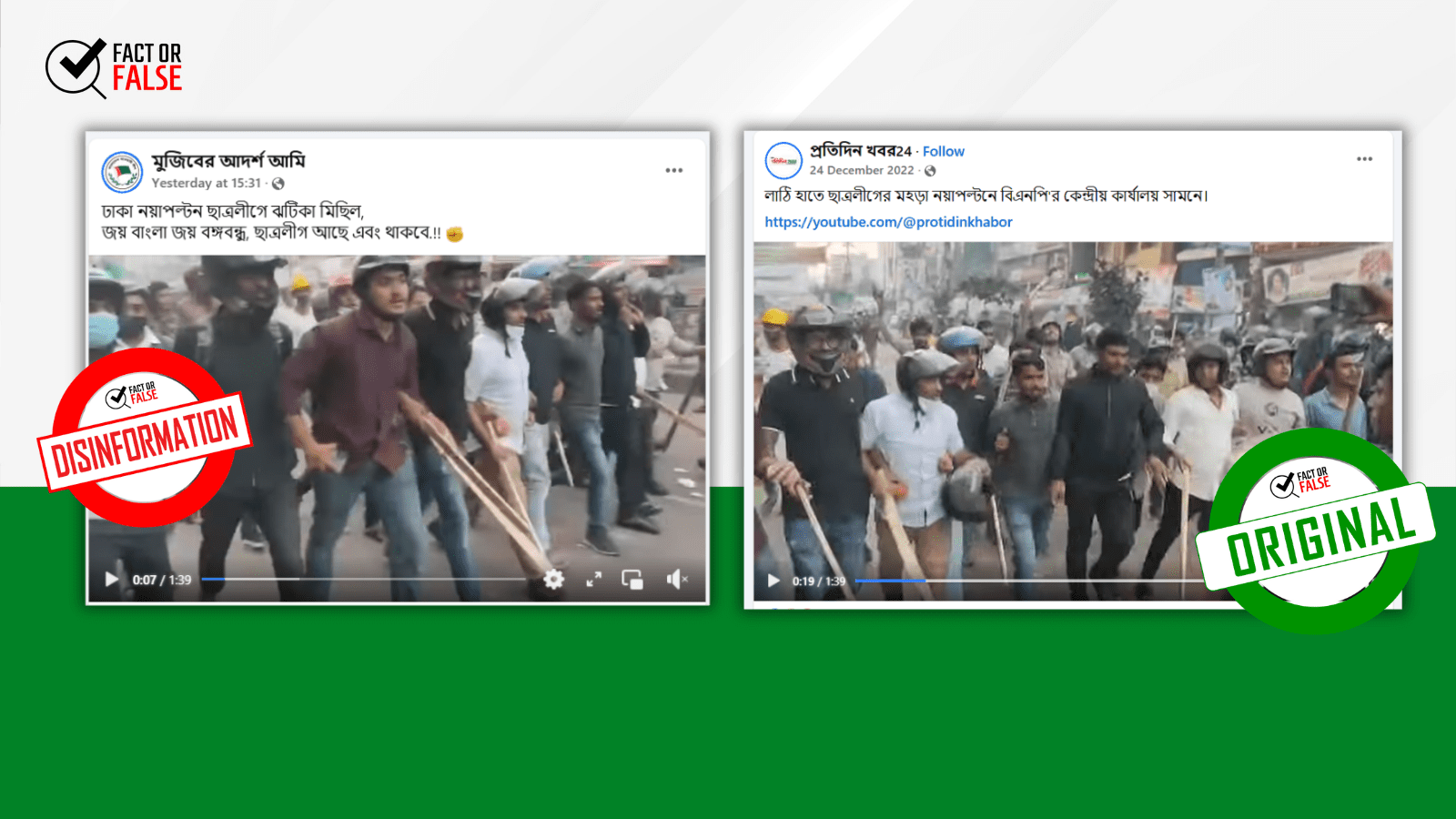This screenshot has height=819, width=1456.
Task: Click the 24 December 2022 timestamp
Action: (862, 170)
